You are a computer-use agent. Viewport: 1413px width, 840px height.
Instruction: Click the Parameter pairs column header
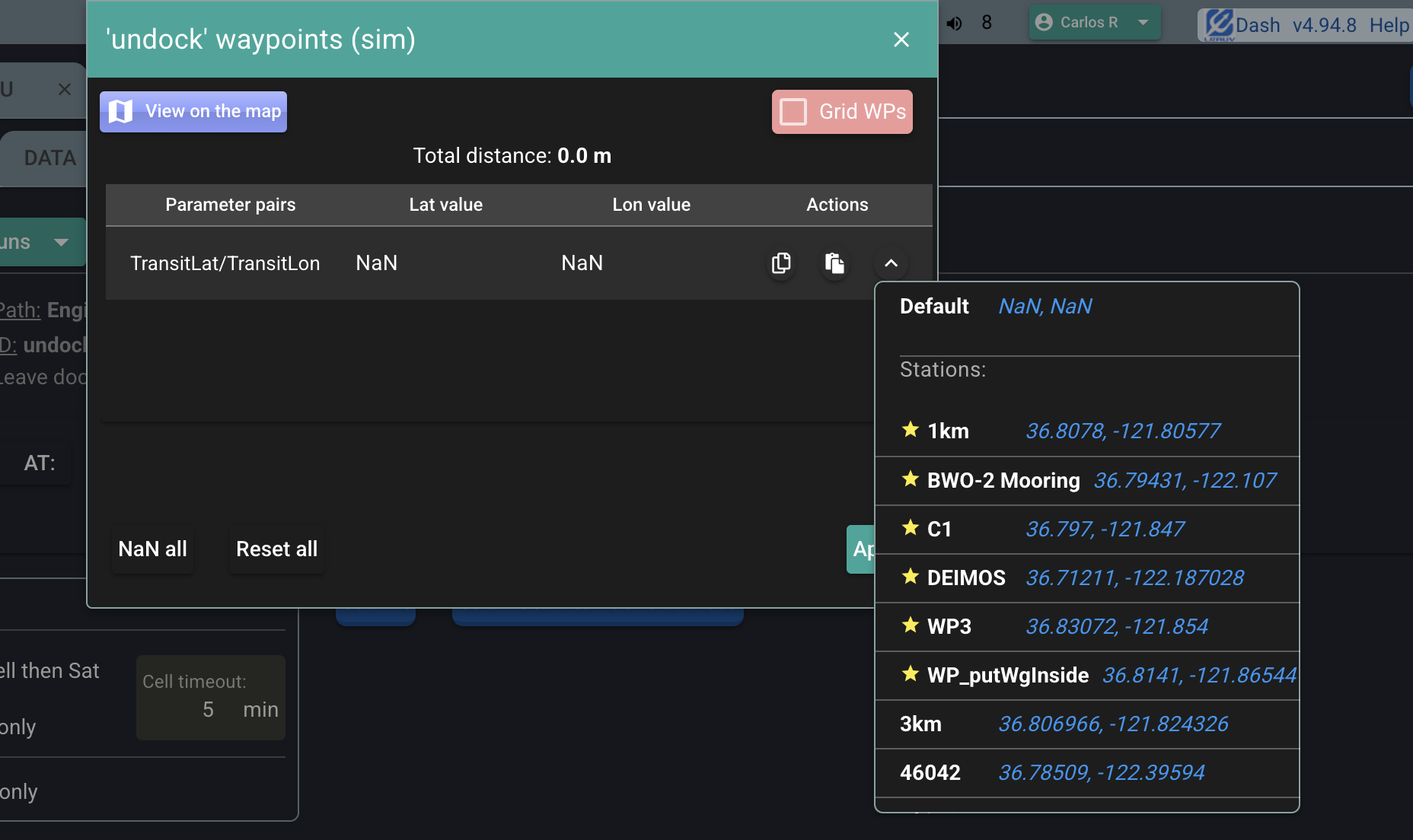coord(231,205)
